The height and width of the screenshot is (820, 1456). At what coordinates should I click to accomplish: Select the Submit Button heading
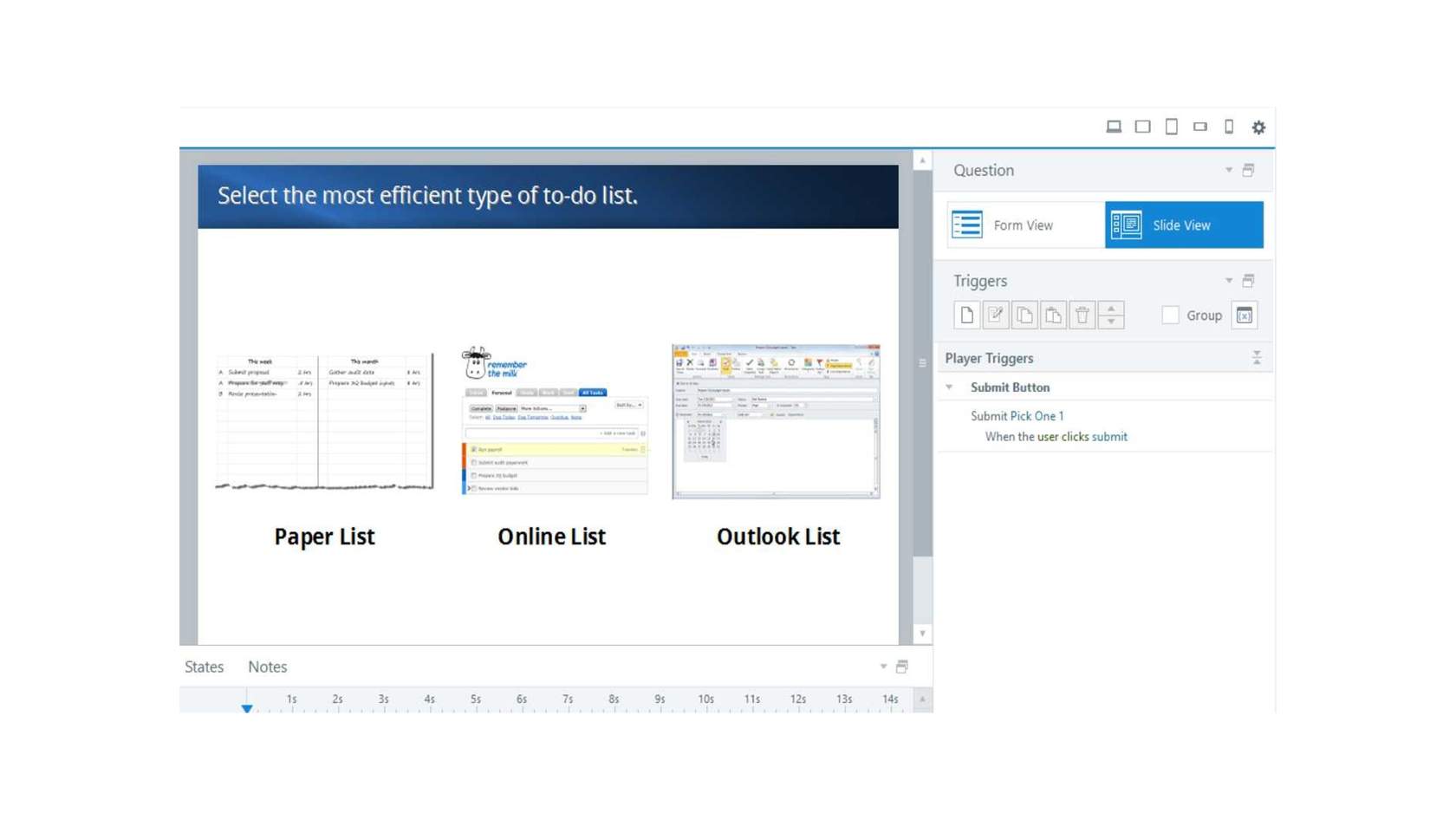tap(1010, 387)
